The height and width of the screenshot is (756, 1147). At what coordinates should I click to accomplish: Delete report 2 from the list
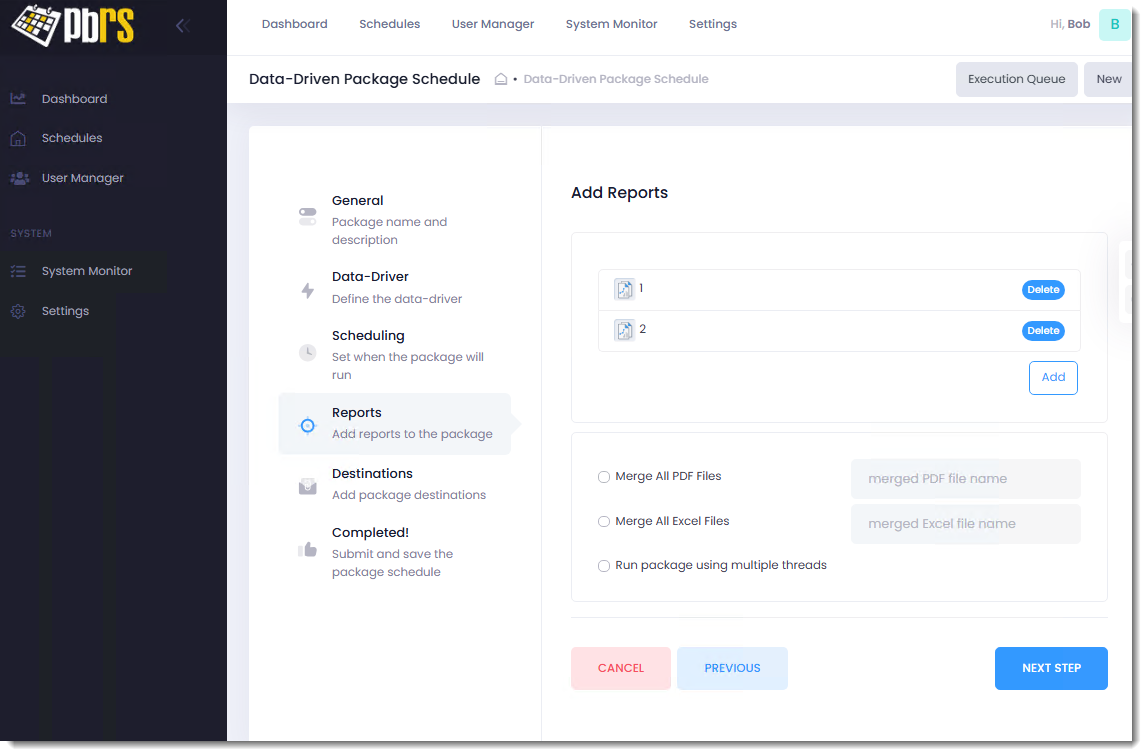click(1043, 331)
